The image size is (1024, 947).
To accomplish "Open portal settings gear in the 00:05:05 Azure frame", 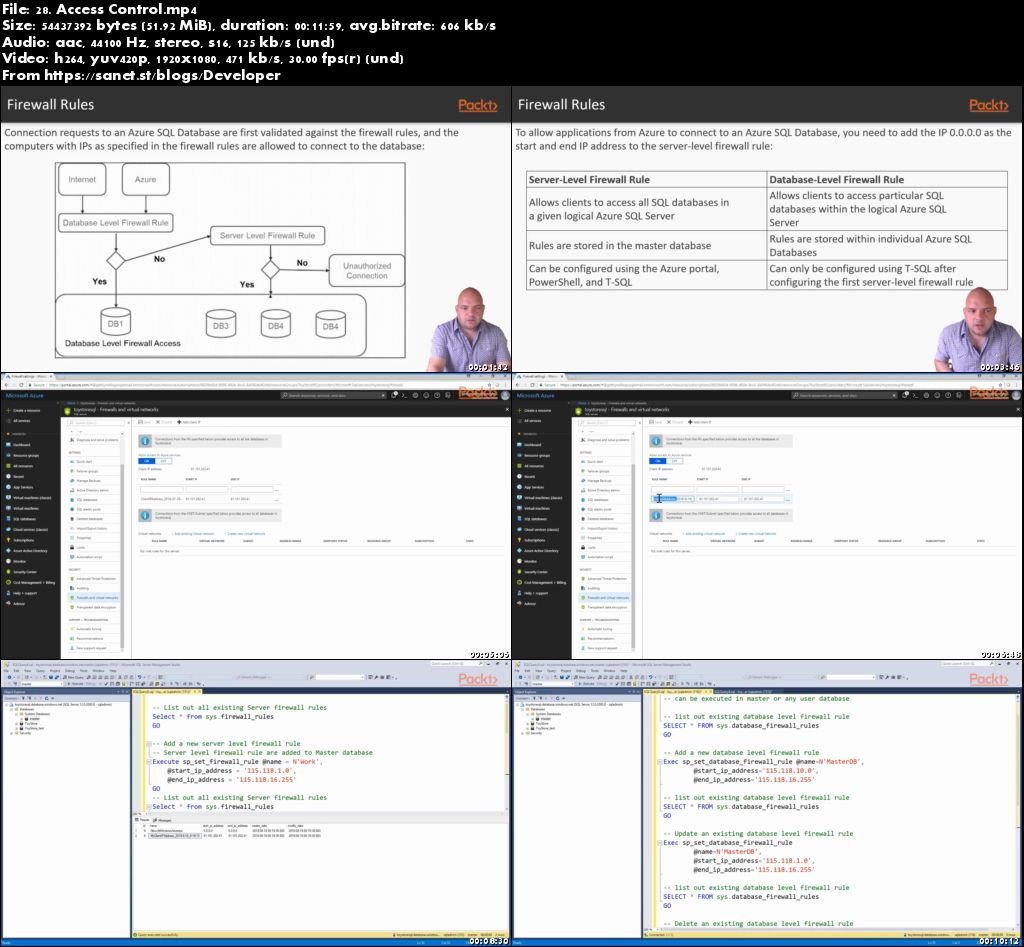I will 415,395.
